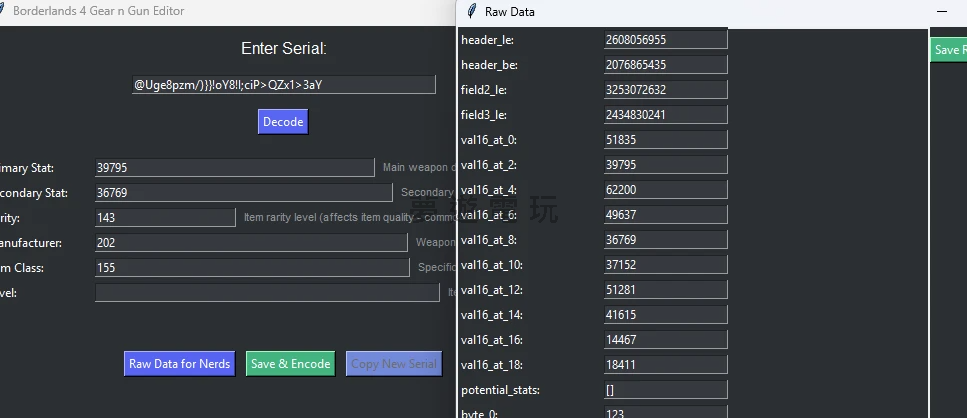Click the val16_at_4 value field
The width and height of the screenshot is (967, 418).
click(665, 189)
